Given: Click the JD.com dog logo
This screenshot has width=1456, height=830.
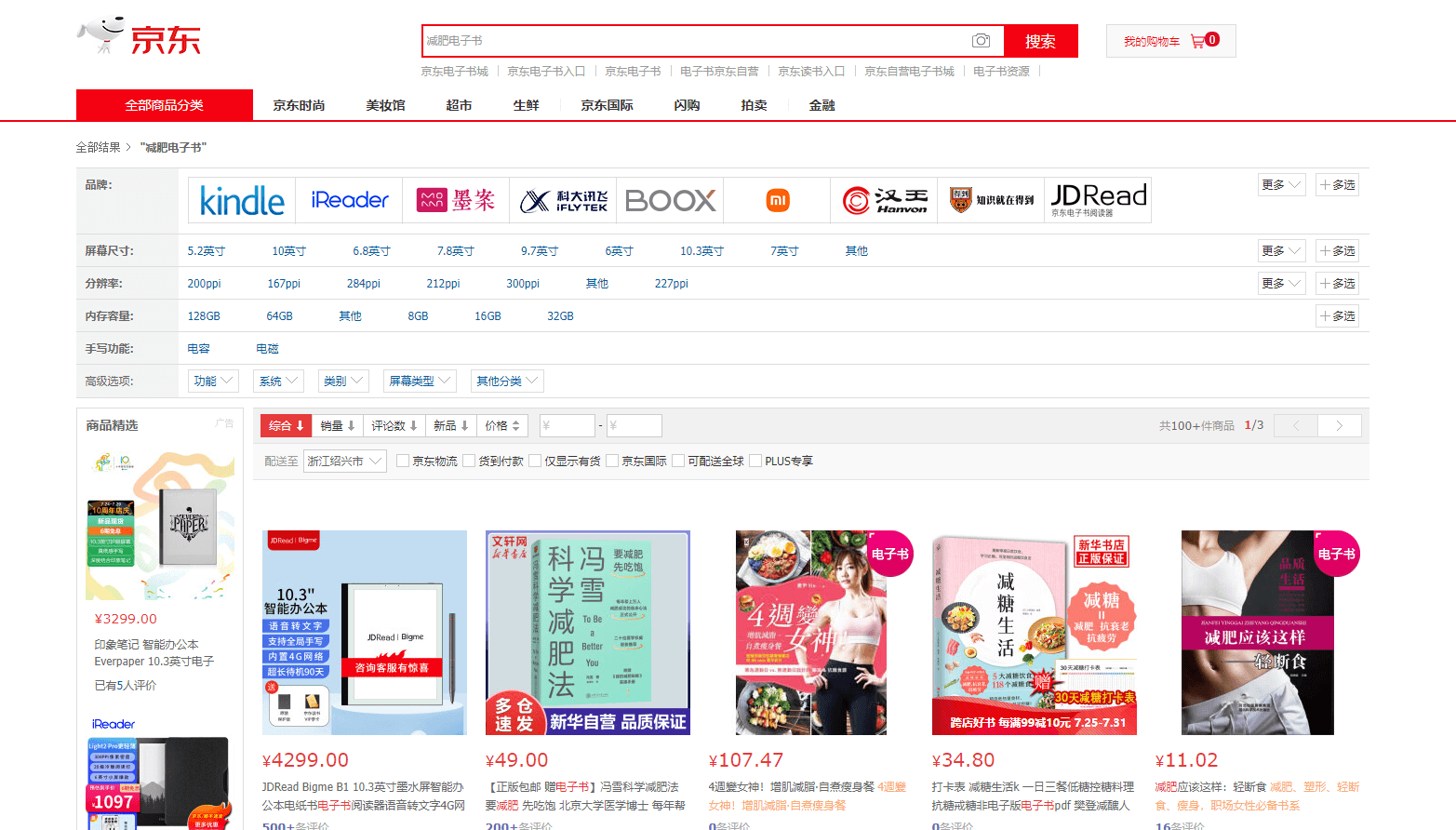Looking at the screenshot, I should pos(139,37).
